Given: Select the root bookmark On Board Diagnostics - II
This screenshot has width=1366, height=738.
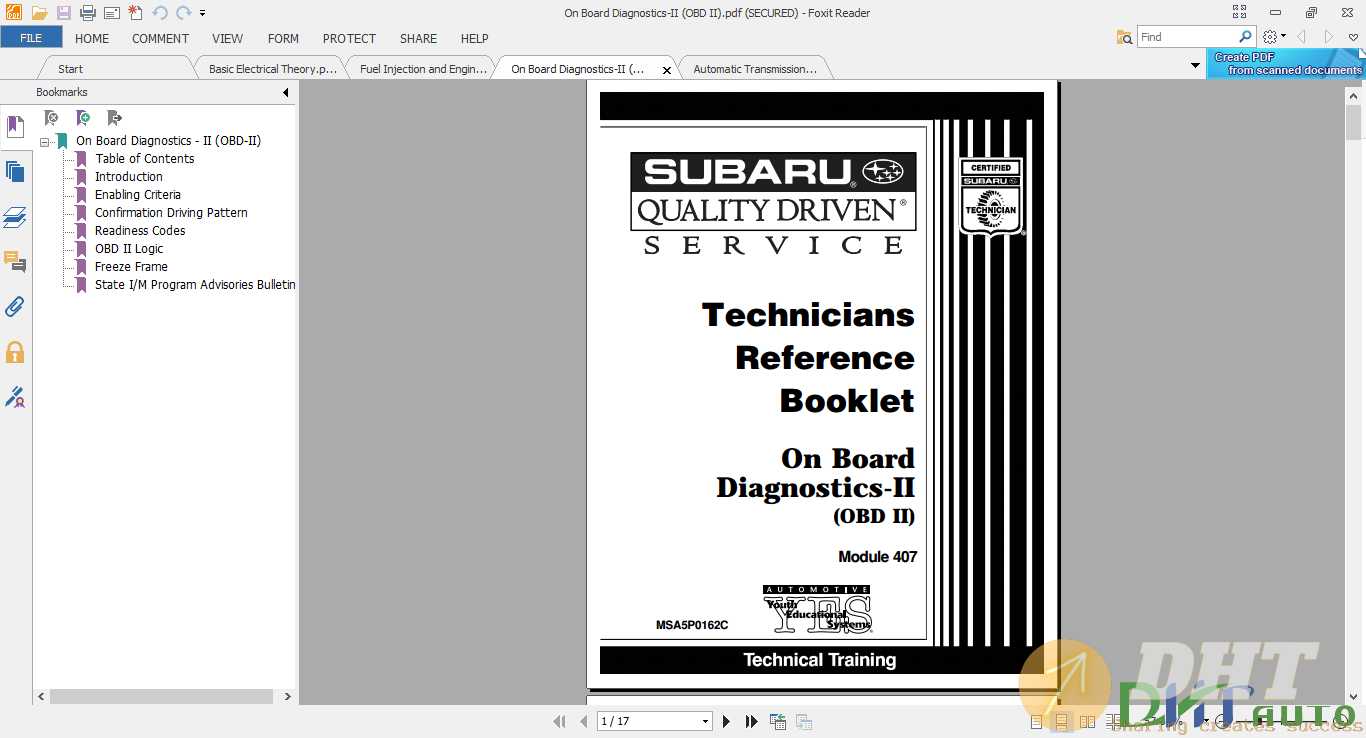Looking at the screenshot, I should pos(168,141).
